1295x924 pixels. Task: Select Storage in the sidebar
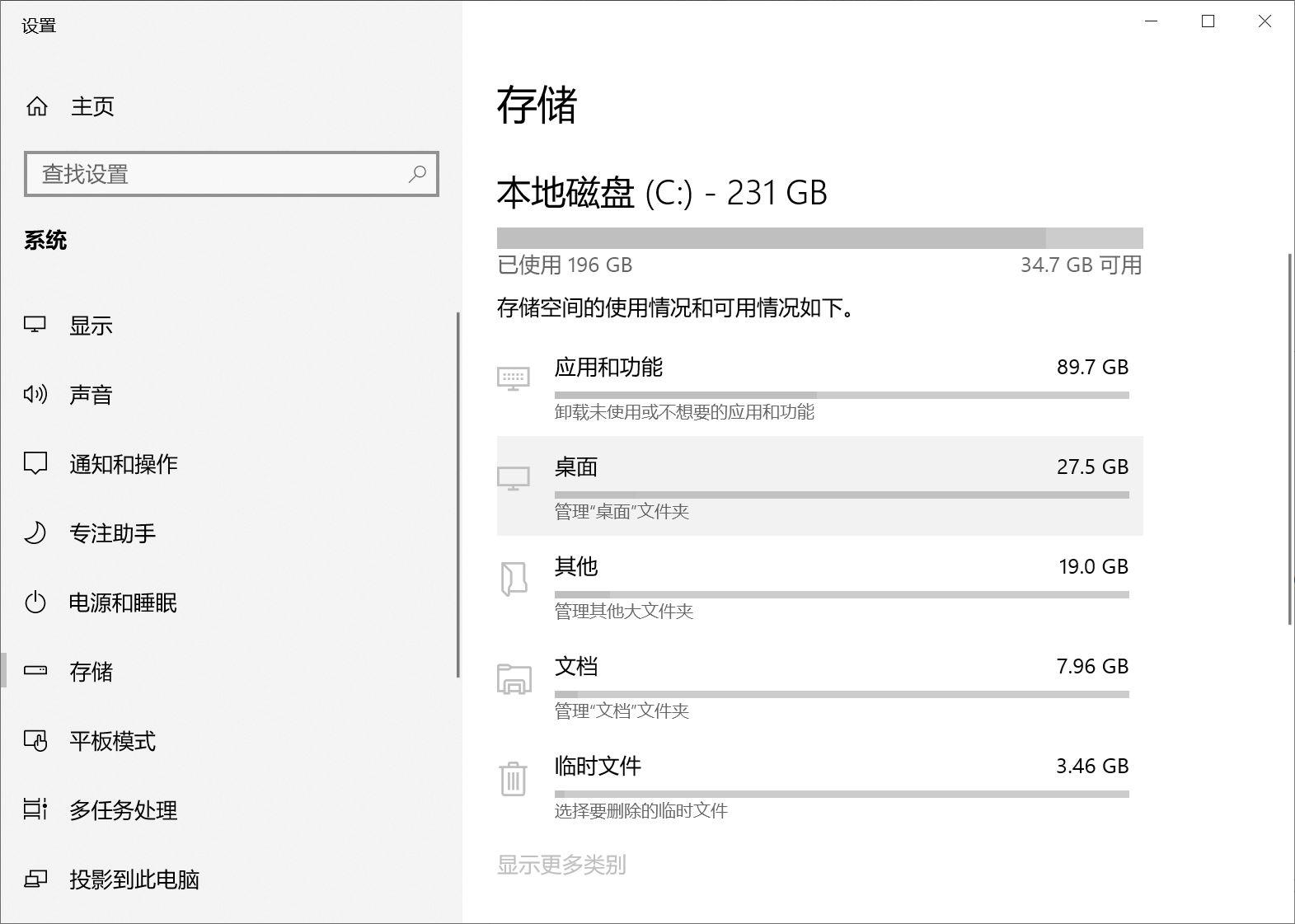point(91,672)
